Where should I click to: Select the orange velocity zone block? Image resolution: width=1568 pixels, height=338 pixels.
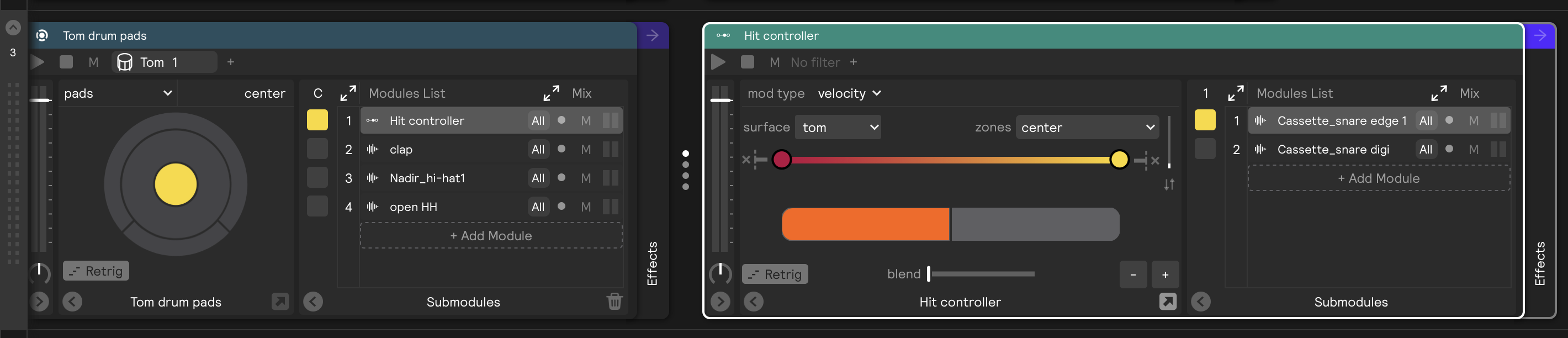click(x=866, y=224)
